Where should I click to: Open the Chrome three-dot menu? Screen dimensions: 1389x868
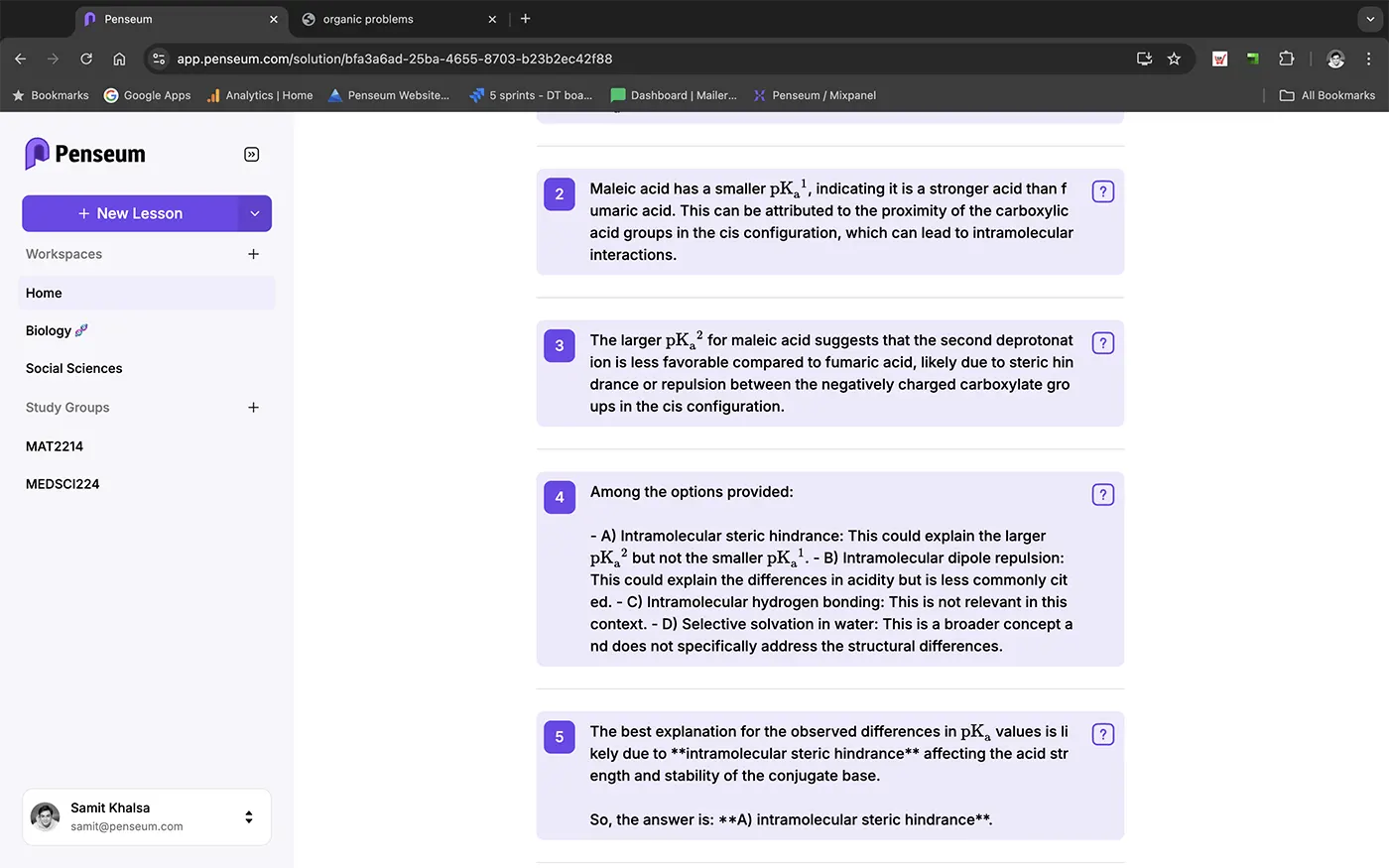click(x=1369, y=59)
